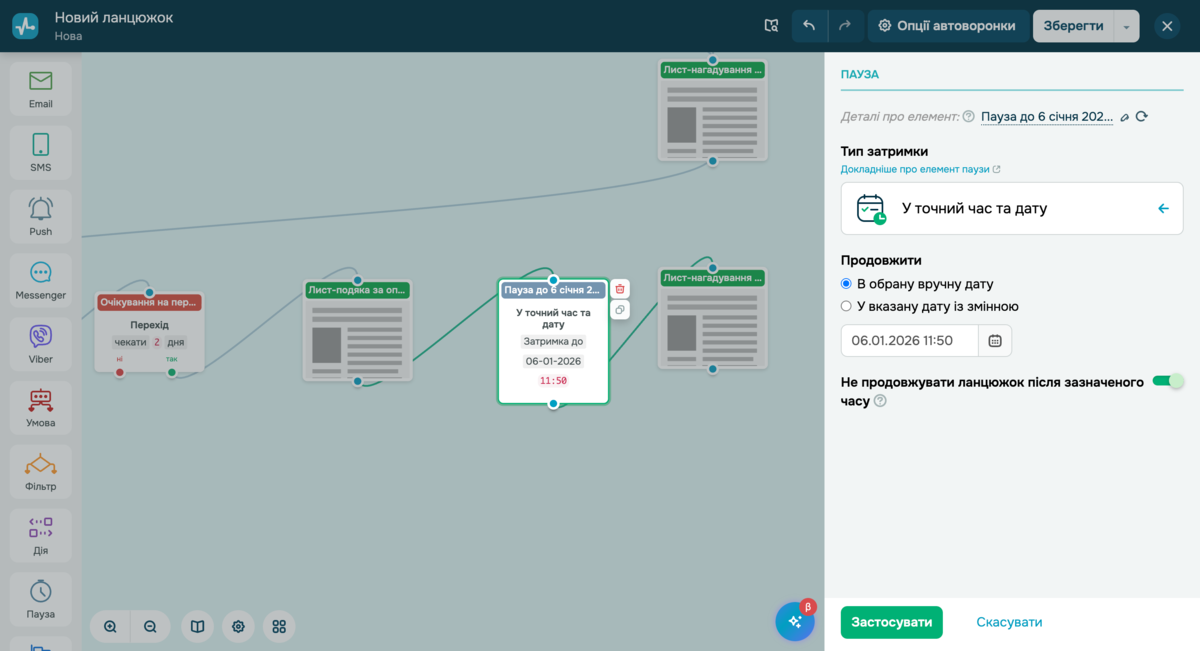Add an Email element from sidebar
The width and height of the screenshot is (1200, 651).
41,89
